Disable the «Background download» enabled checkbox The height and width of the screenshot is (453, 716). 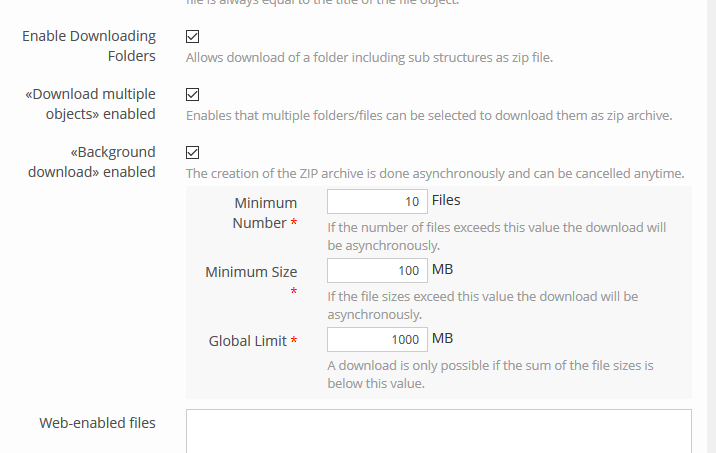click(193, 153)
